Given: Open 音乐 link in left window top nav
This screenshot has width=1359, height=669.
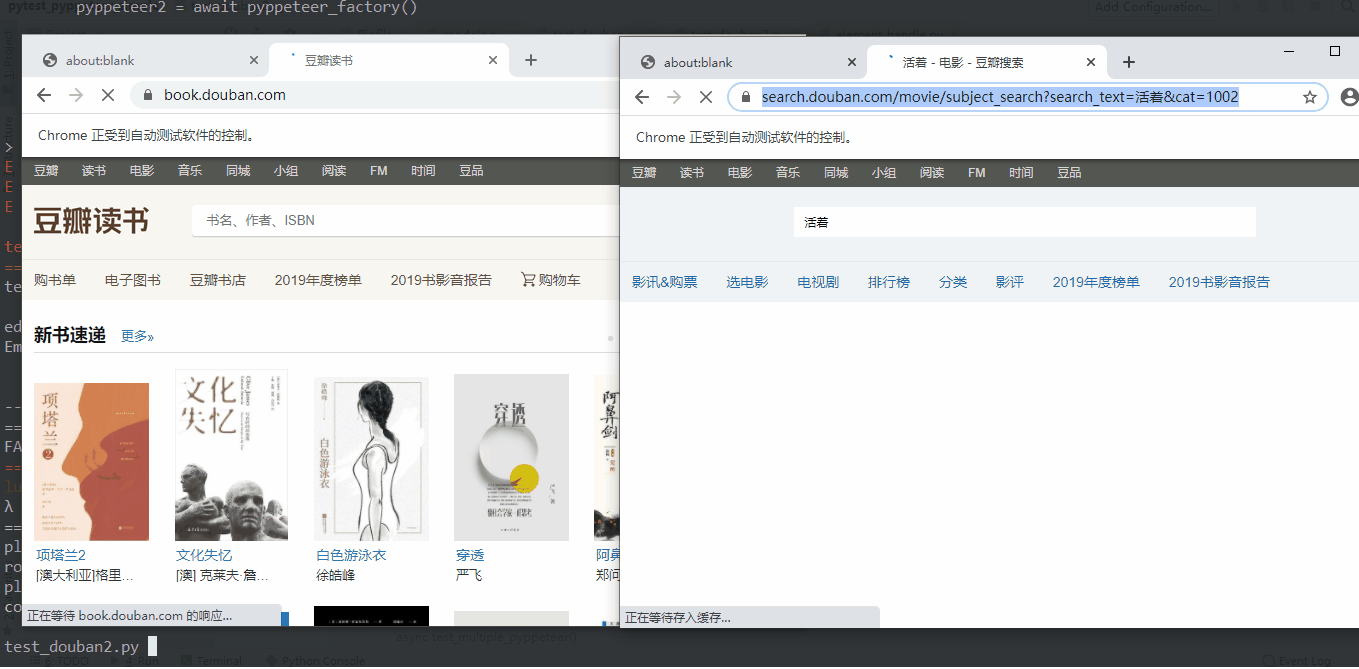Looking at the screenshot, I should (190, 171).
